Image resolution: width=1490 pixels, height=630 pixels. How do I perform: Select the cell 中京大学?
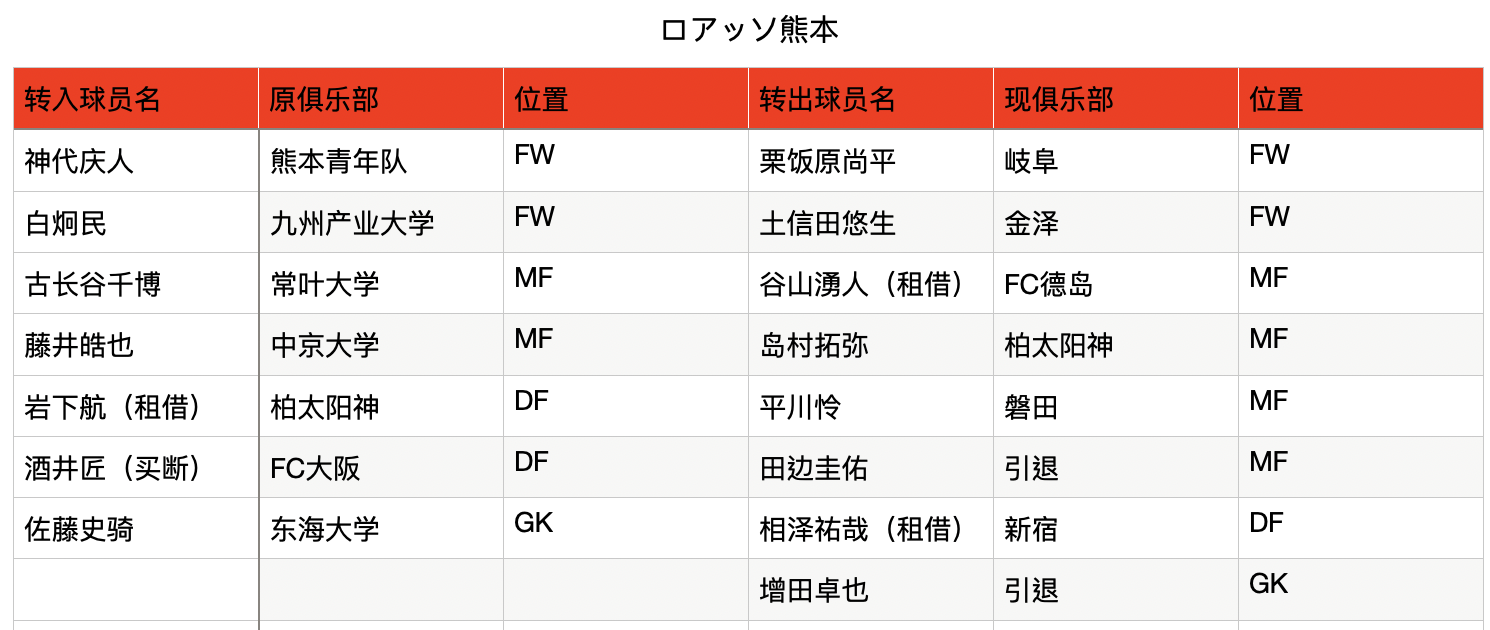(381, 345)
